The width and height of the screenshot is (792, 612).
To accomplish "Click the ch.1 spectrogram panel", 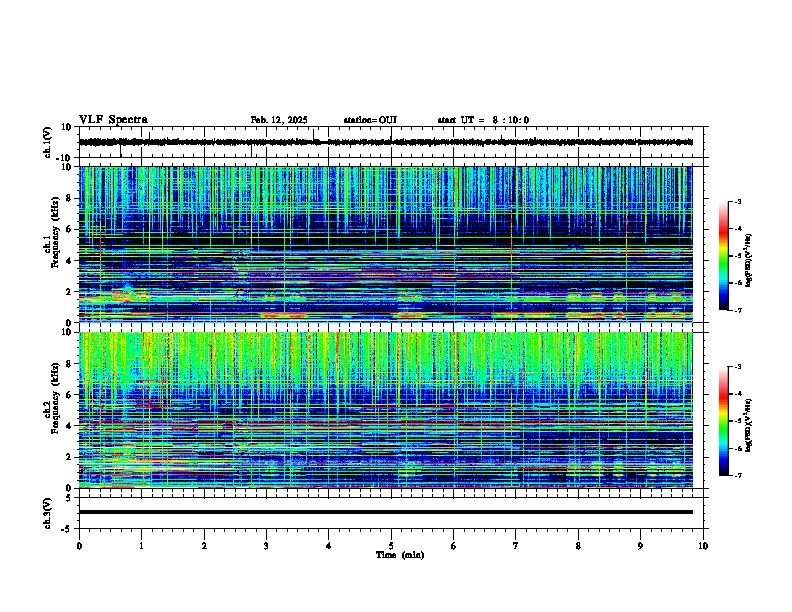I will tap(385, 244).
